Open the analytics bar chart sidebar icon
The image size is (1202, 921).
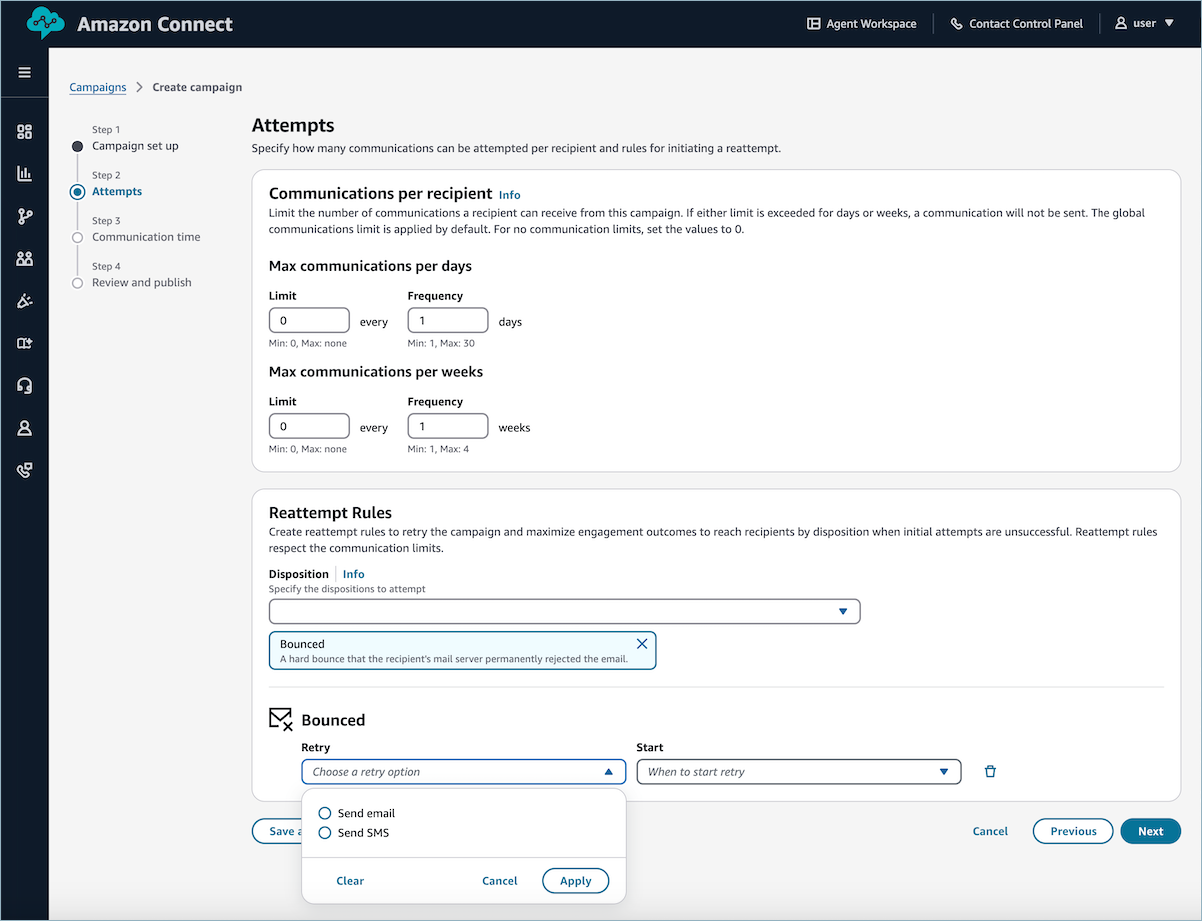coord(25,174)
